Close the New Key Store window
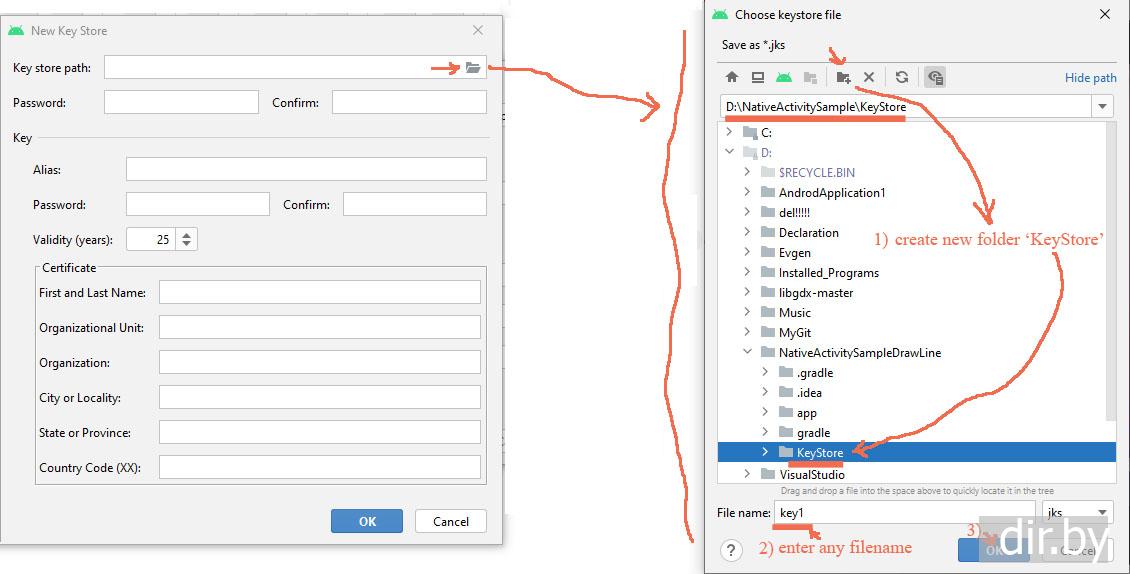Image resolution: width=1130 pixels, height=574 pixels. (478, 30)
